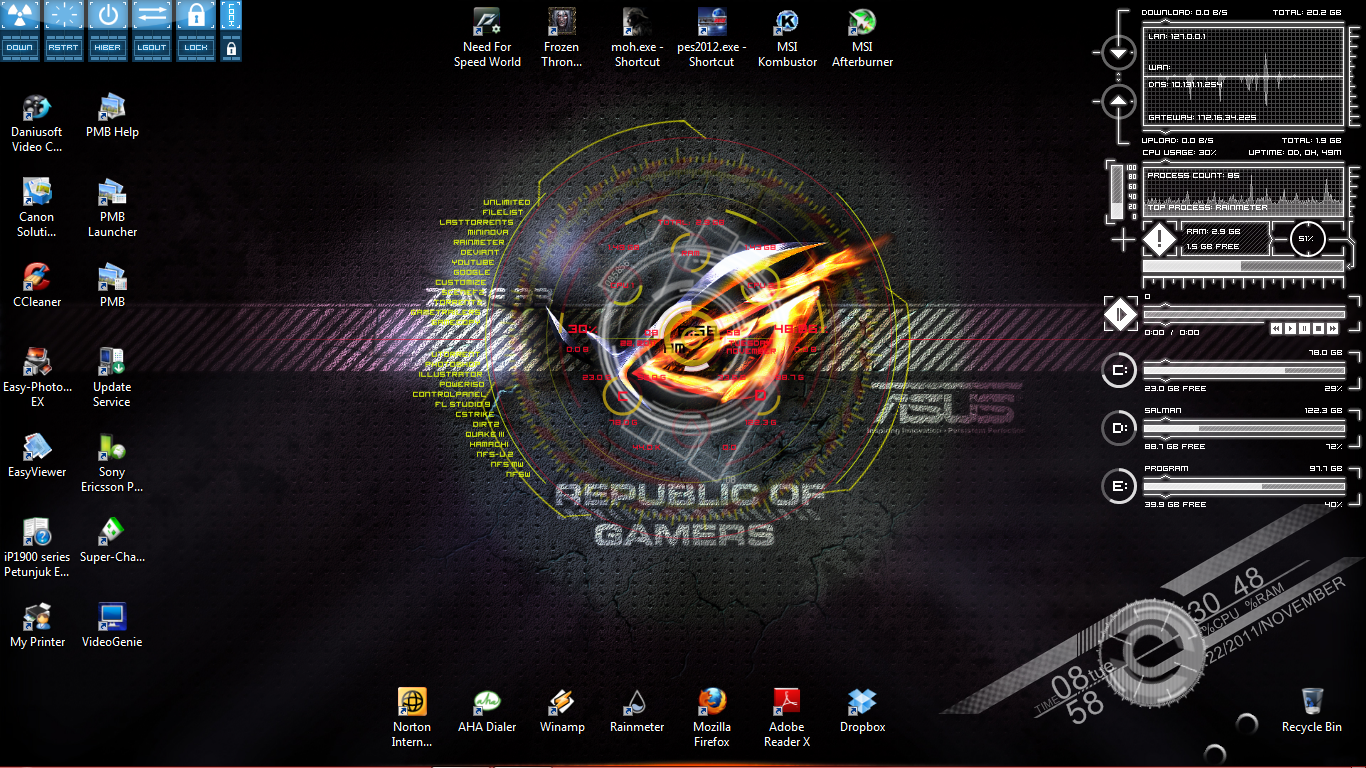Viewport: 1366px width, 768px height.
Task: Open the Recycle Bin
Action: click(1311, 702)
